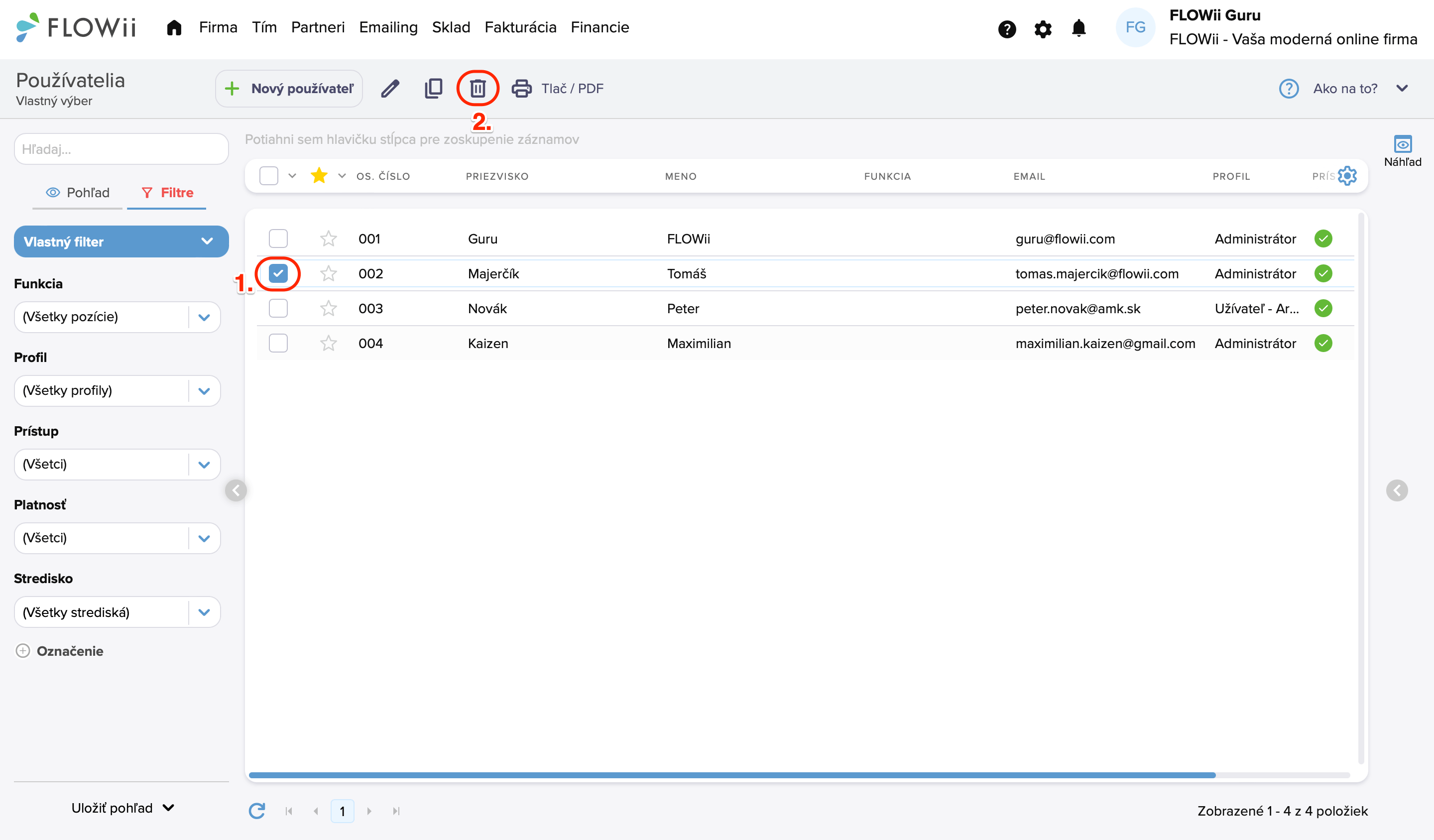Open the Sklad menu
Screen dimensions: 1434x840
point(451,27)
